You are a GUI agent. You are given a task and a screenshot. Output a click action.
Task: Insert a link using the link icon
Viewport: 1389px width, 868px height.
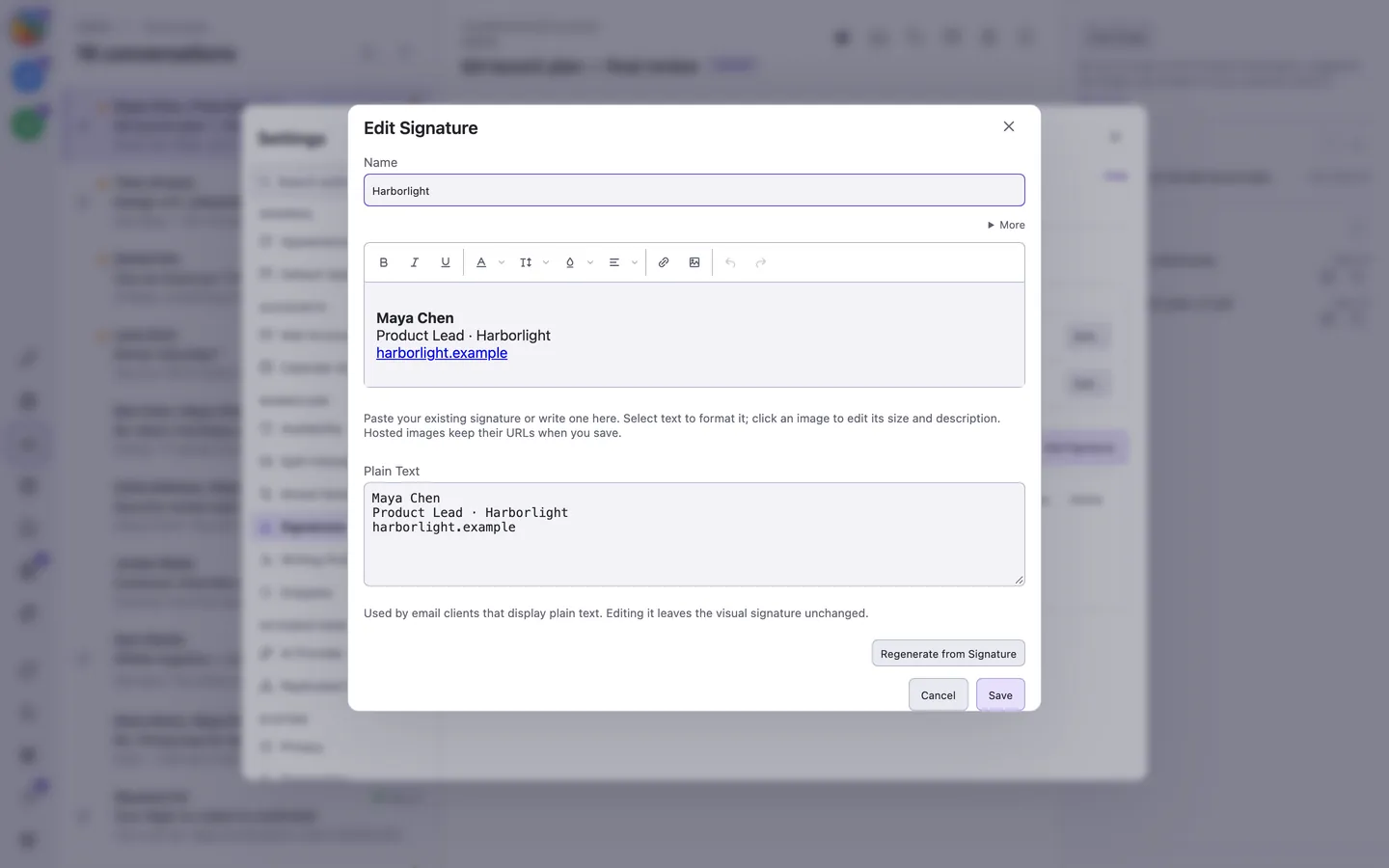tap(664, 262)
